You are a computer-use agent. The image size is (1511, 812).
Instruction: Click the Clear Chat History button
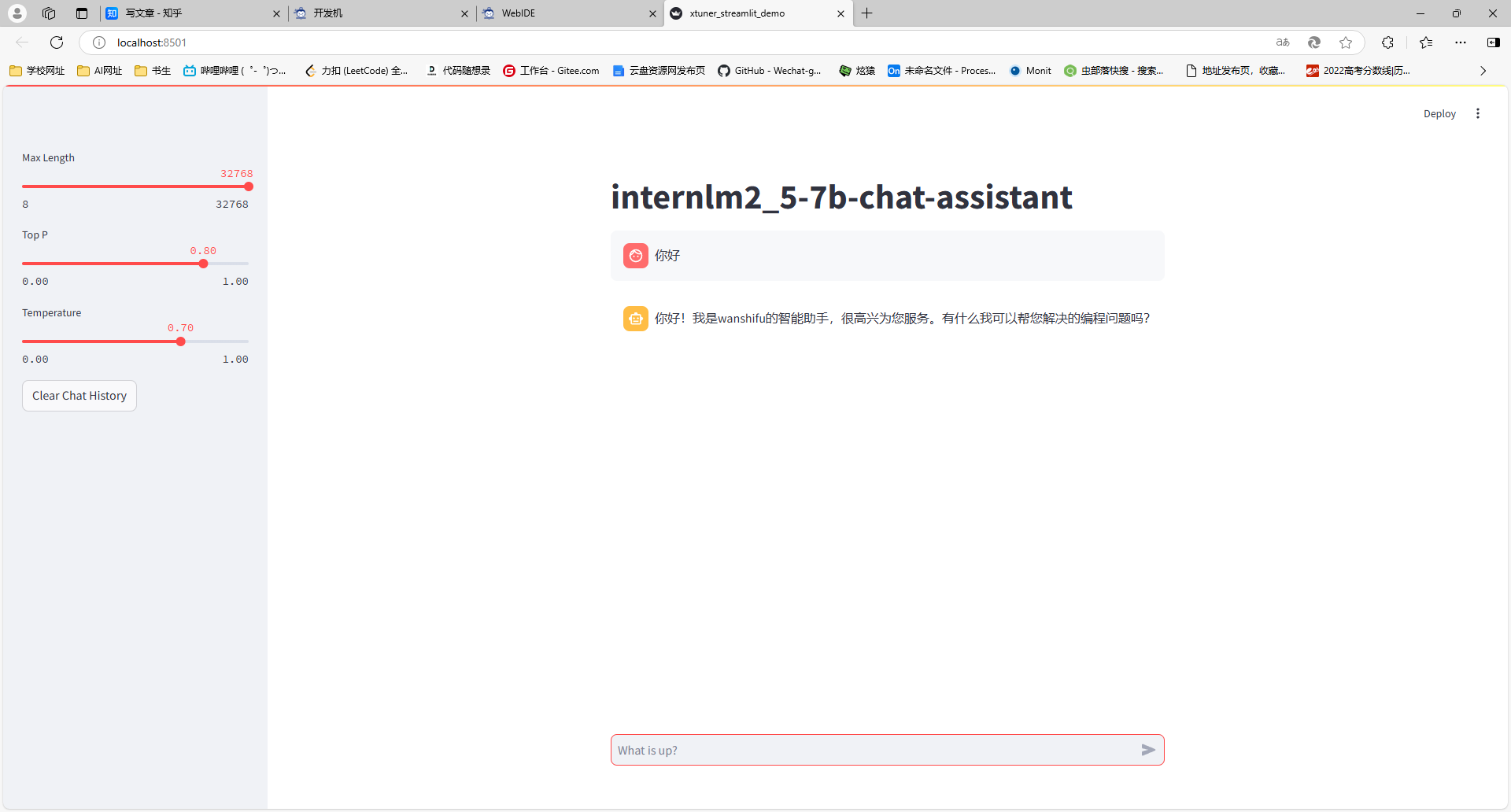(x=79, y=396)
